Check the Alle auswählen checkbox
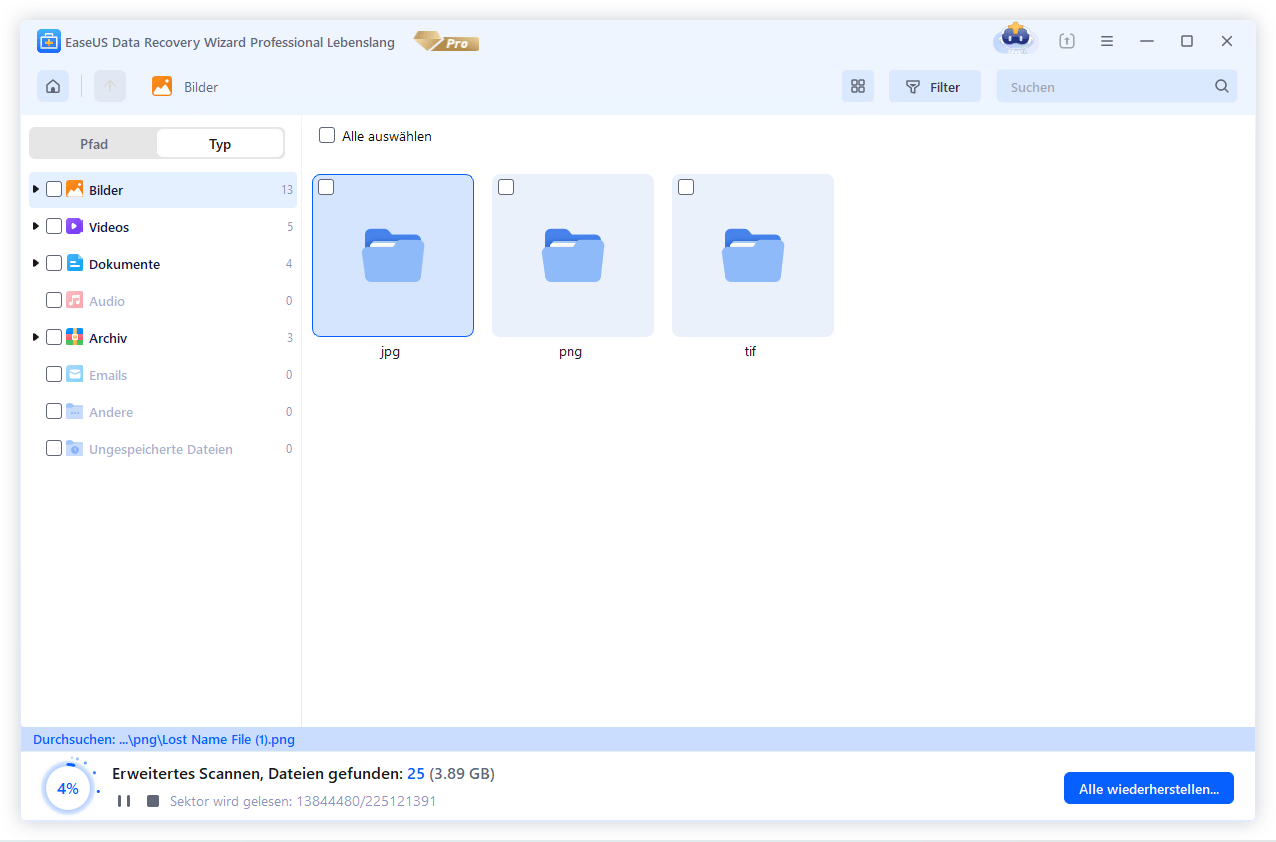This screenshot has width=1276, height=842. point(327,135)
